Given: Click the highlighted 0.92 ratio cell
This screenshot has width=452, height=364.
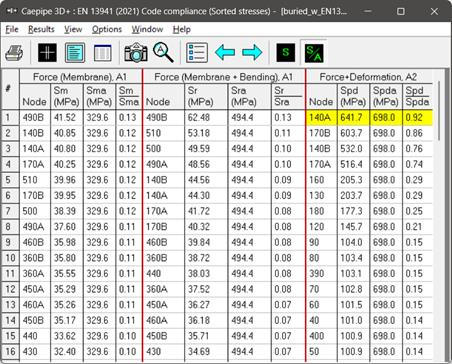Looking at the screenshot, I should click(x=417, y=118).
